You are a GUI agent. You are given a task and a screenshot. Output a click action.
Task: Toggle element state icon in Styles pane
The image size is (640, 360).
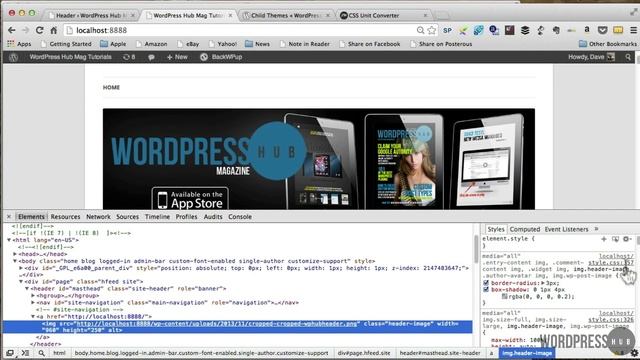[615, 239]
